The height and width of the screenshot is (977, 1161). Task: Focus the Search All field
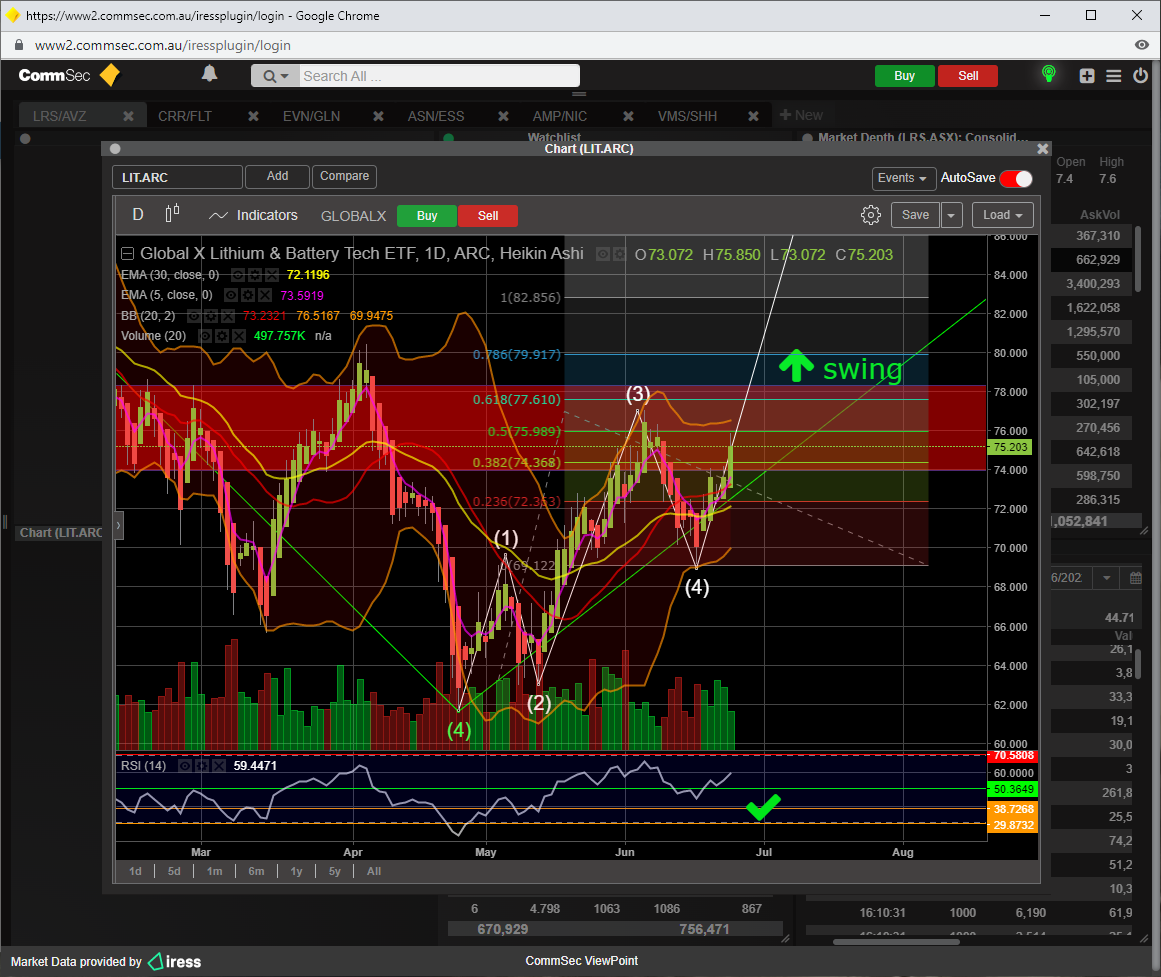pyautogui.click(x=439, y=76)
